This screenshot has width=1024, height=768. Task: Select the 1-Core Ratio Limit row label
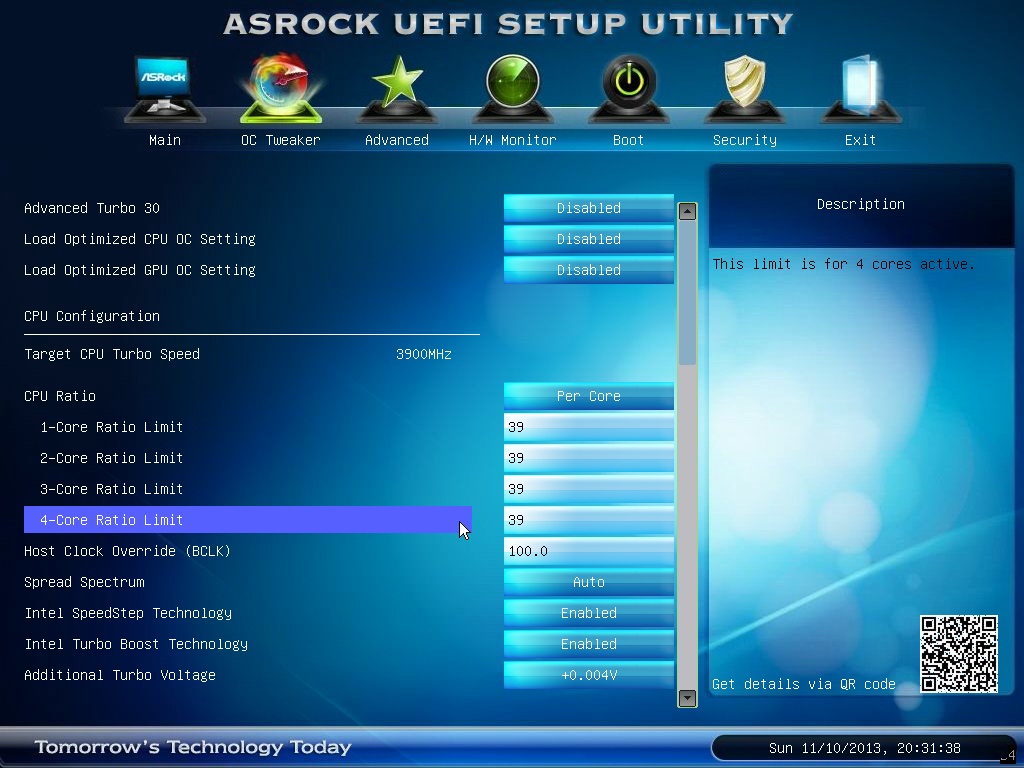click(x=112, y=426)
